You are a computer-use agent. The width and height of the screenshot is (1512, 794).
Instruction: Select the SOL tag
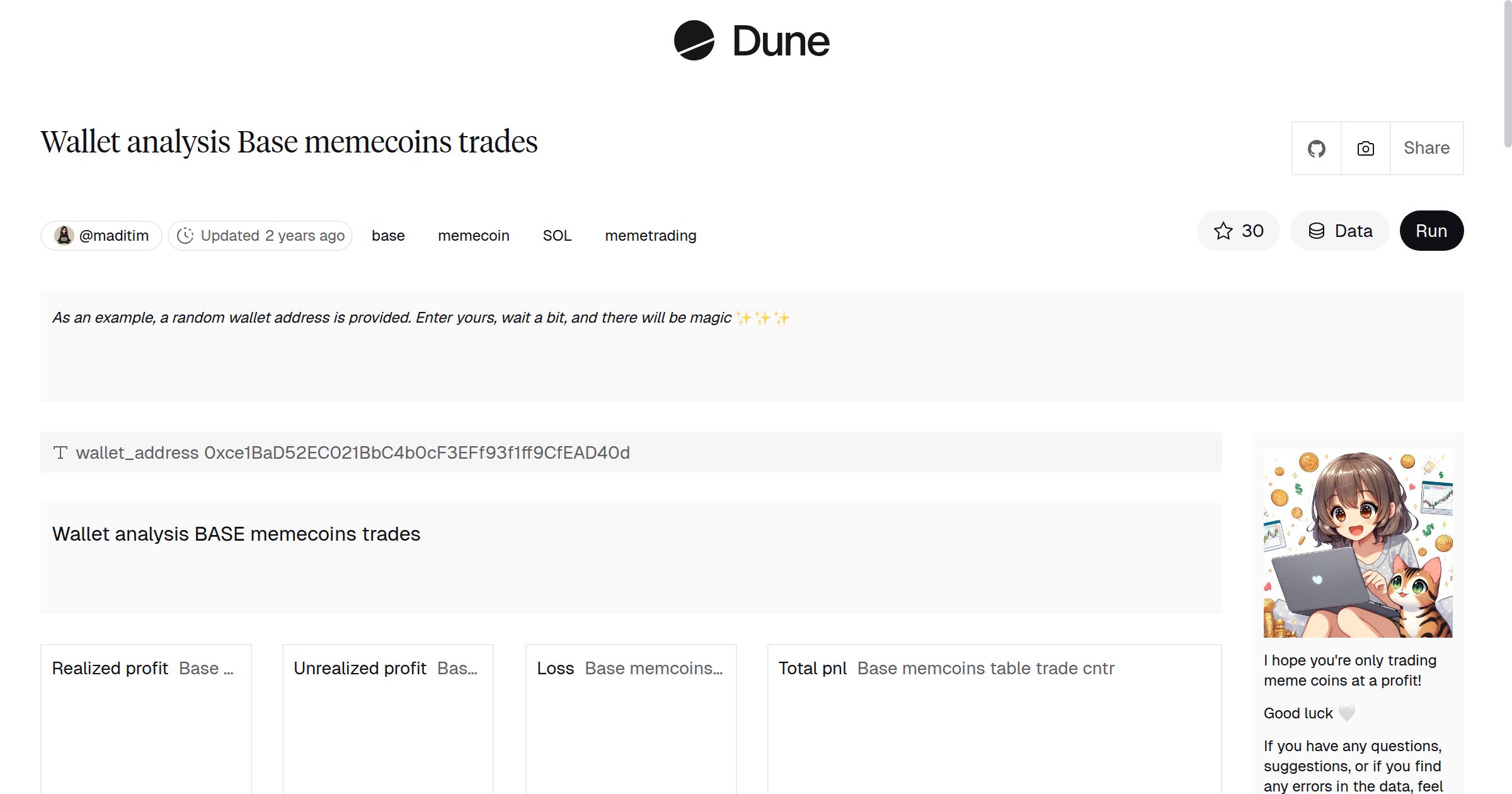tap(556, 235)
